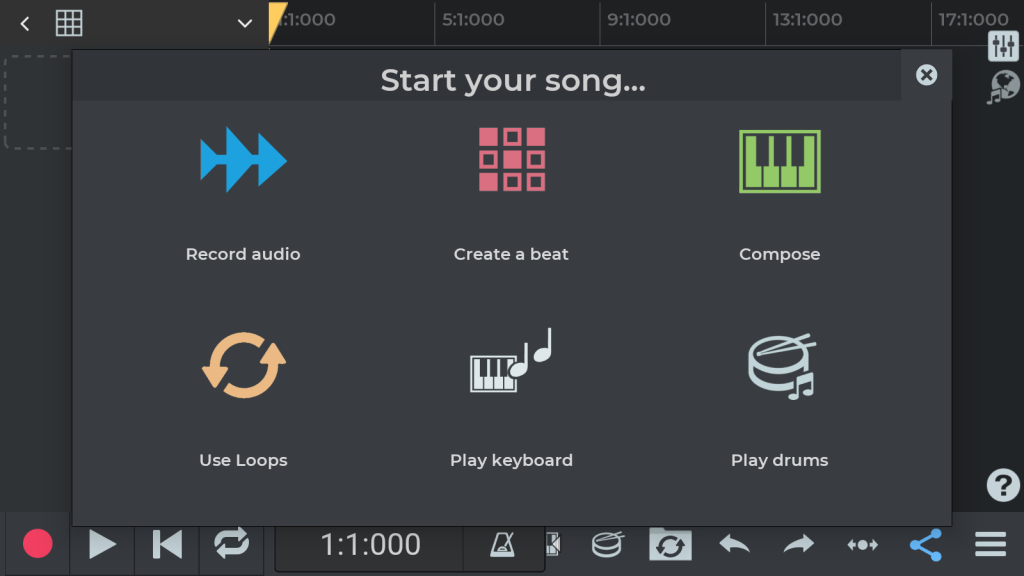Open the drum pad icon in toolbar

coord(607,545)
